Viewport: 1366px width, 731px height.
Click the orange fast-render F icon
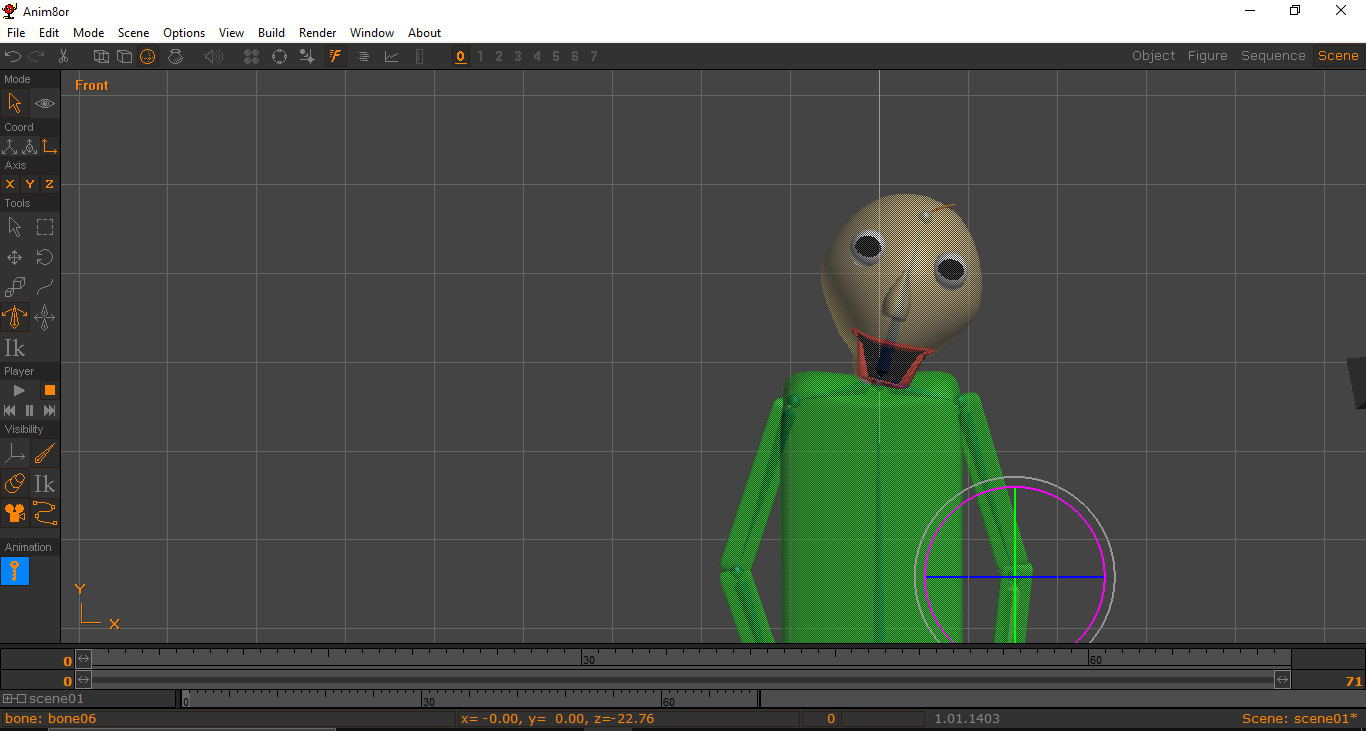pos(334,56)
